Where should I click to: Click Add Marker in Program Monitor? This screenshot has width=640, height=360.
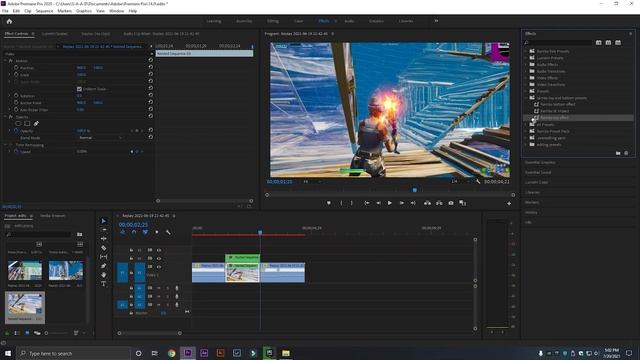point(329,203)
